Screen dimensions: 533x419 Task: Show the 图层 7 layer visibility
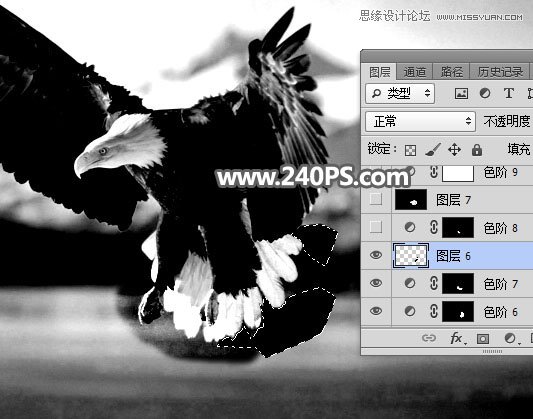click(x=376, y=199)
